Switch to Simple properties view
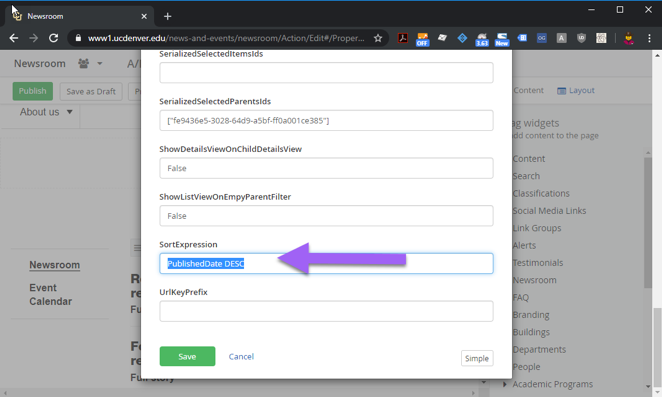Viewport: 662px width, 397px height. 477,358
